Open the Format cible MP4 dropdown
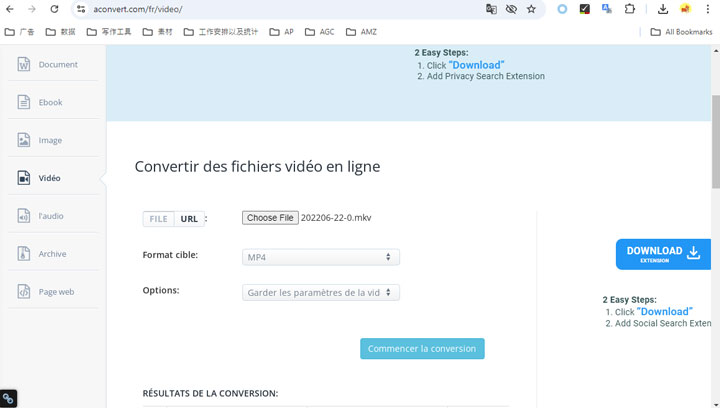This screenshot has width=720, height=408. (321, 257)
